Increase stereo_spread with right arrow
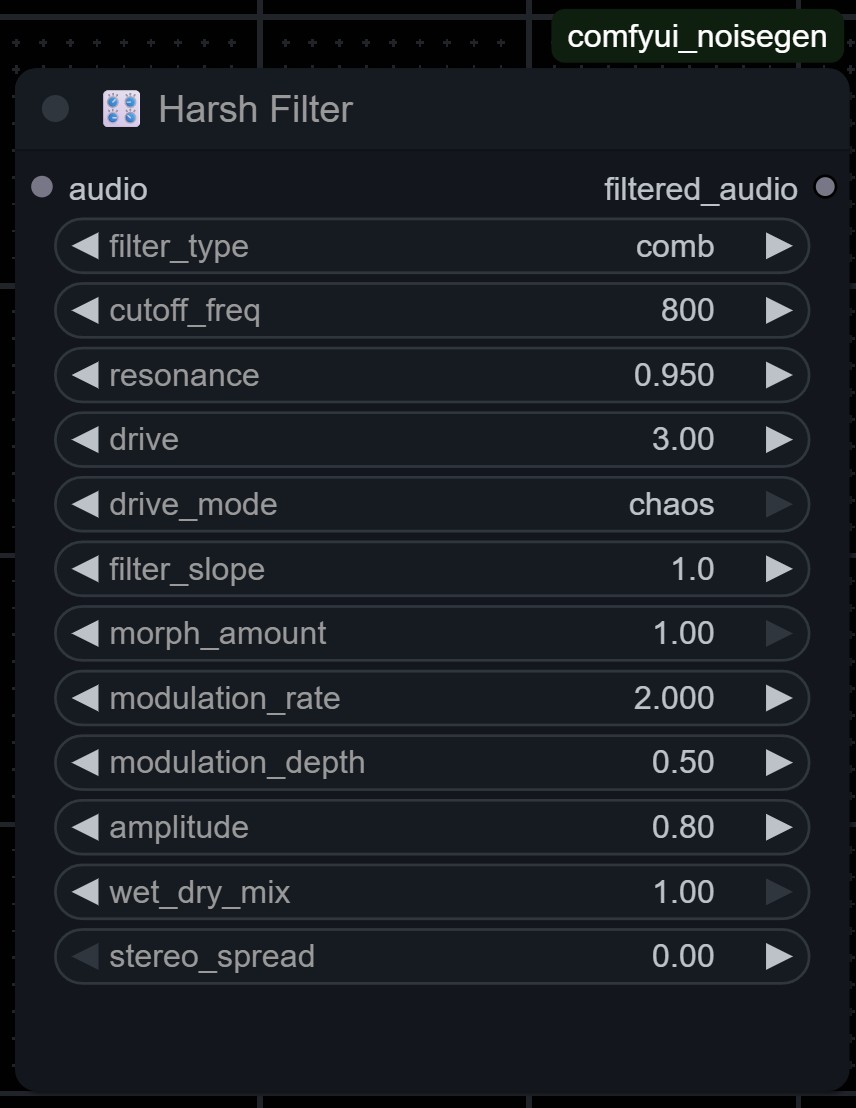856x1108 pixels. [x=779, y=956]
